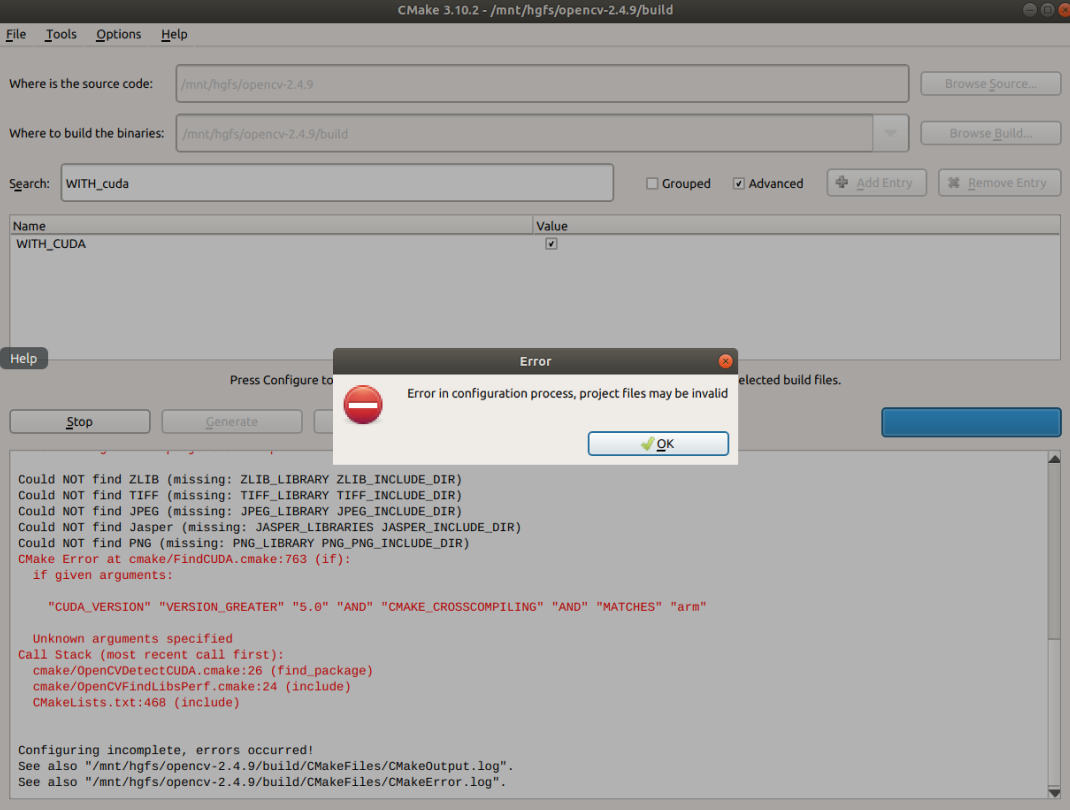Click the Add Entry button

[x=877, y=183]
